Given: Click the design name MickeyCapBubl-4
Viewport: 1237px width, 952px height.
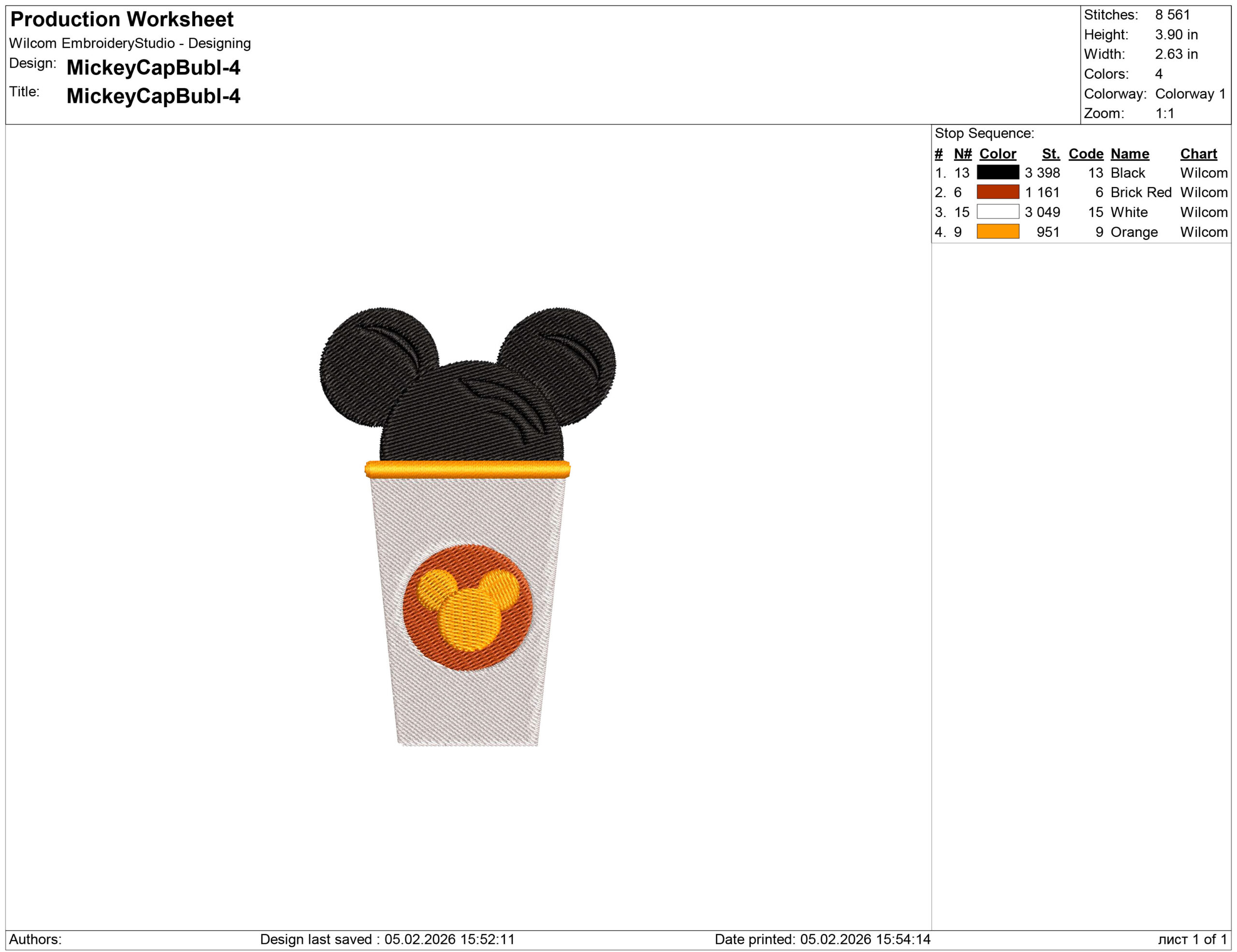Looking at the screenshot, I should 154,68.
